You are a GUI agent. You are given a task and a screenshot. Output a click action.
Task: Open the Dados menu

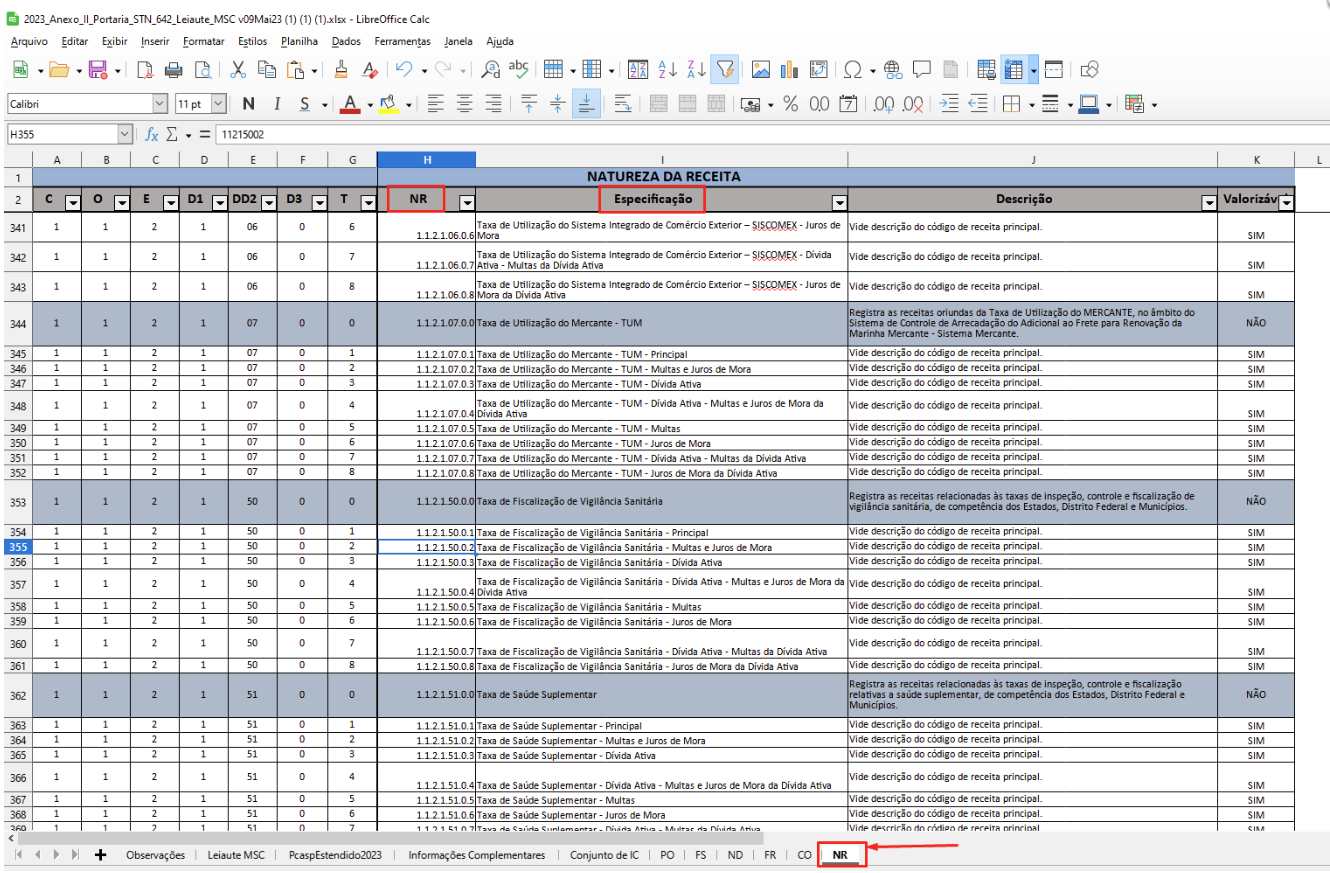(346, 41)
